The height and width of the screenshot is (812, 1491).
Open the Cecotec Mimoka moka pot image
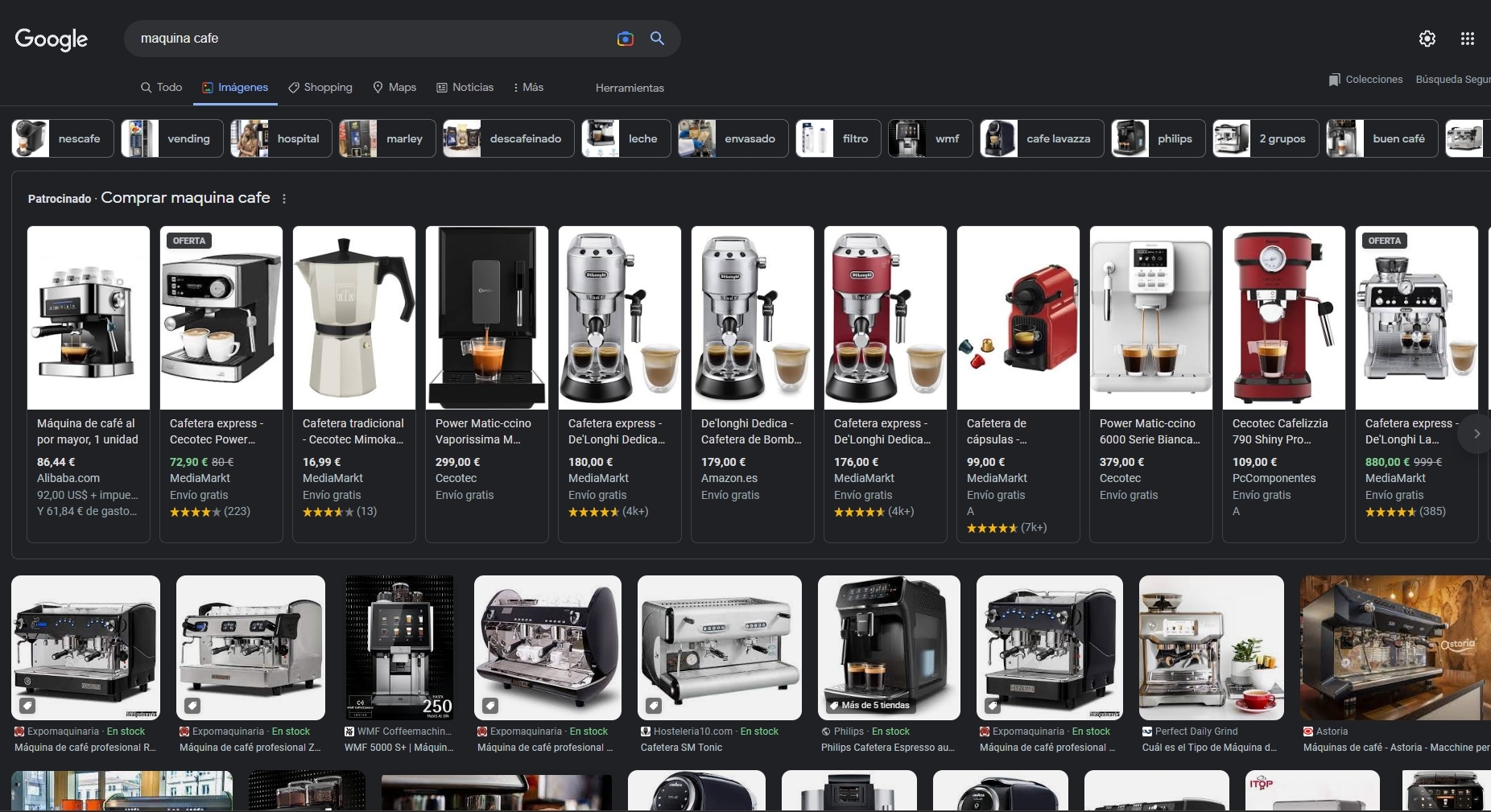point(354,318)
